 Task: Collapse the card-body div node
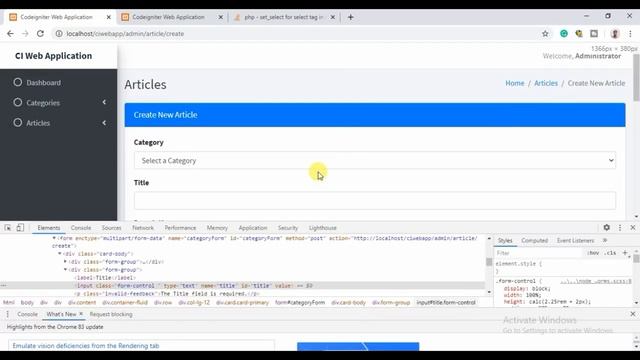pos(60,253)
